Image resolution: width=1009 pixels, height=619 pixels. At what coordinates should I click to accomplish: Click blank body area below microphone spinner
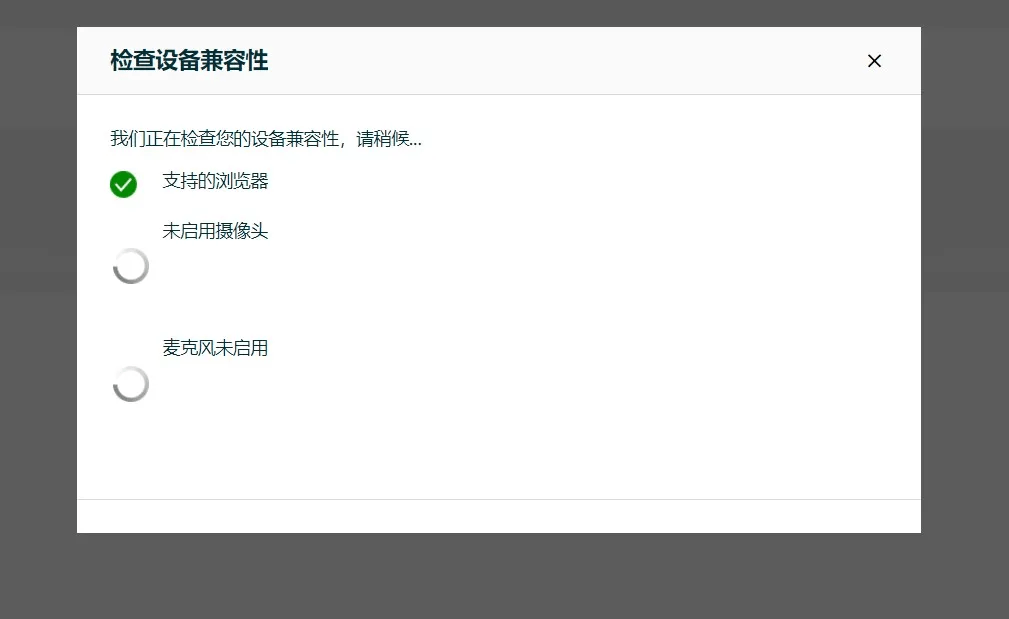tap(500, 450)
